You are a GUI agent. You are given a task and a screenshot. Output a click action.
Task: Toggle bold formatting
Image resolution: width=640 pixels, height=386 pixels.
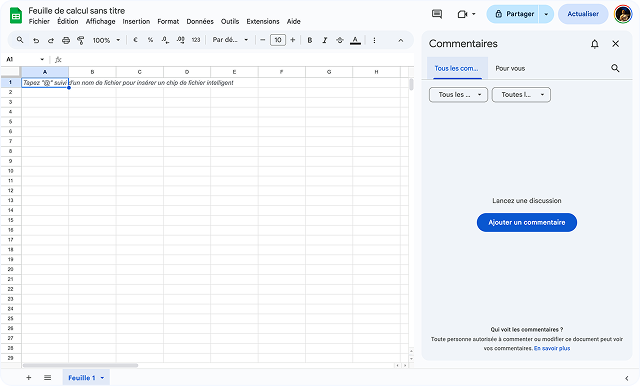point(310,40)
